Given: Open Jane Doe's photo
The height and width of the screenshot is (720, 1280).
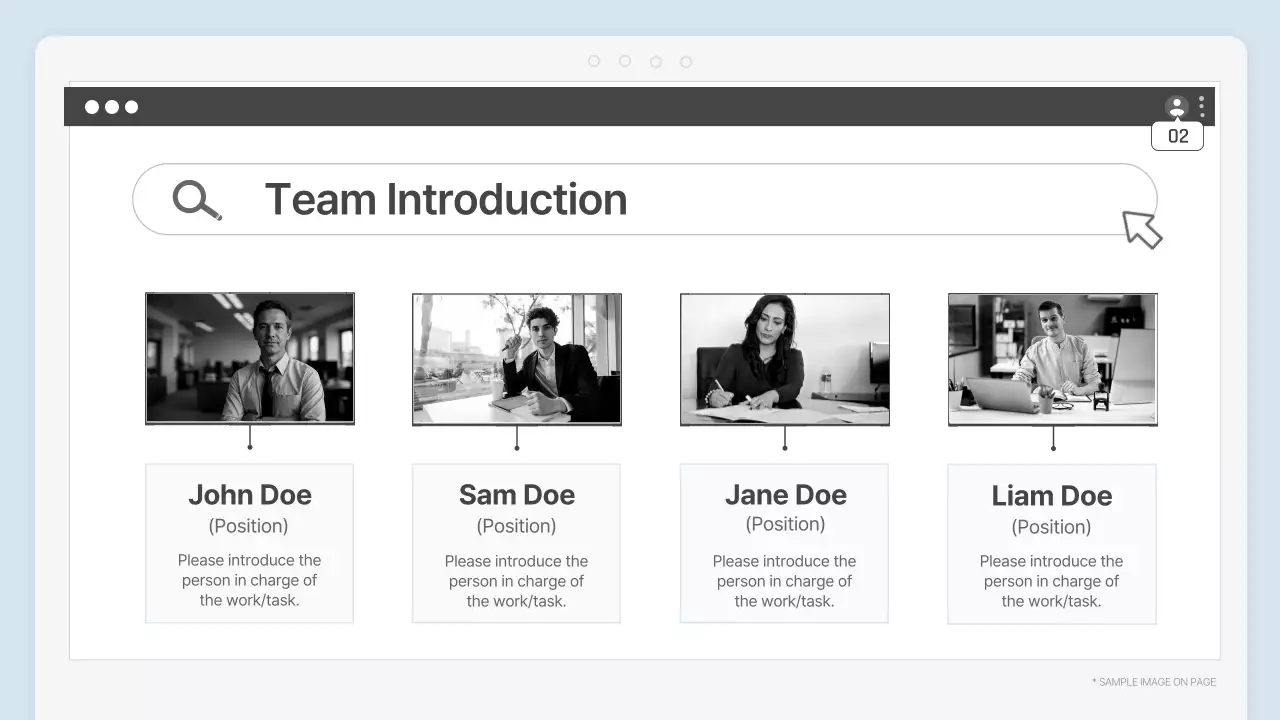Looking at the screenshot, I should [x=785, y=358].
